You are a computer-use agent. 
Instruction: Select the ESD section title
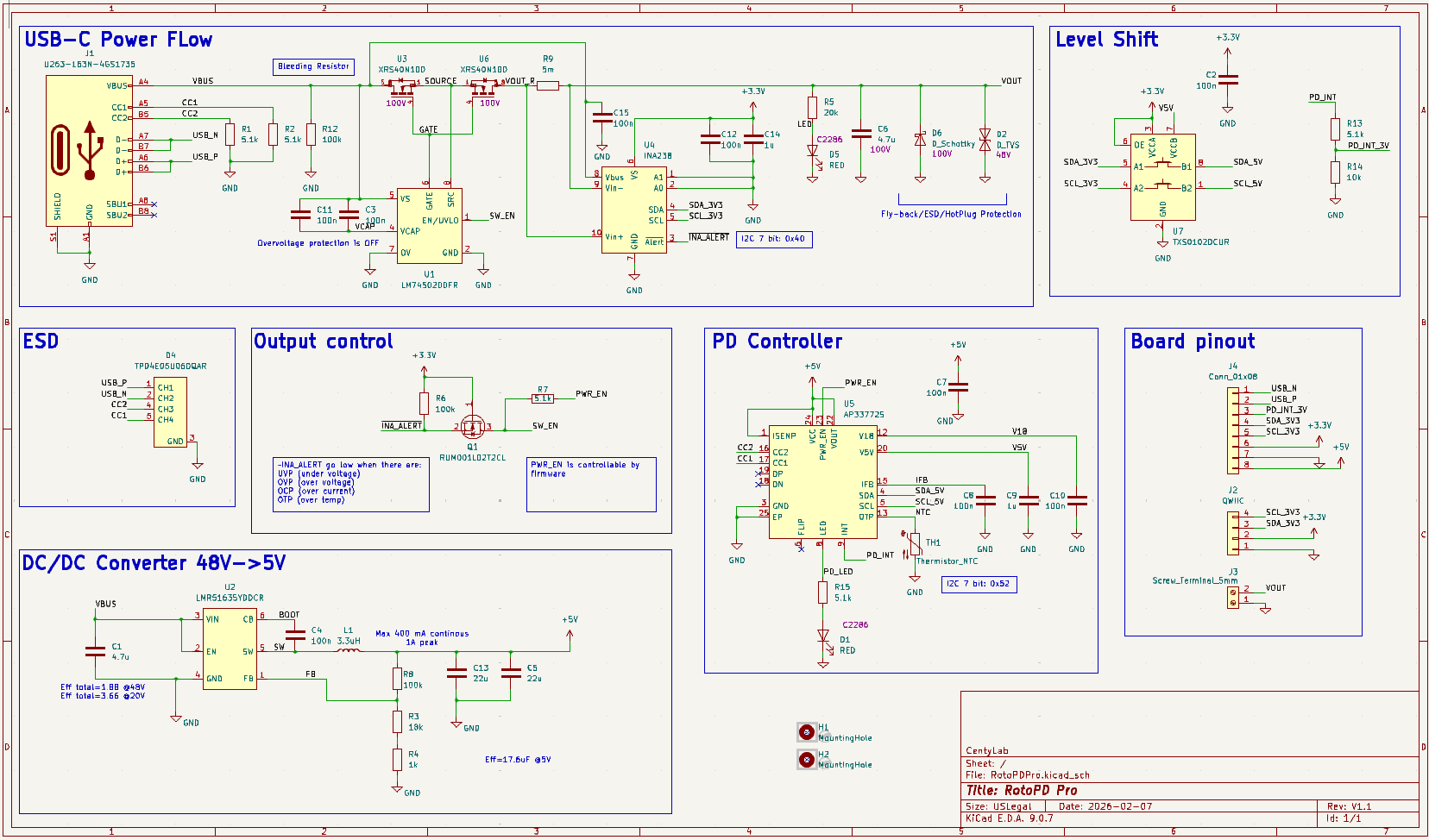coord(41,342)
